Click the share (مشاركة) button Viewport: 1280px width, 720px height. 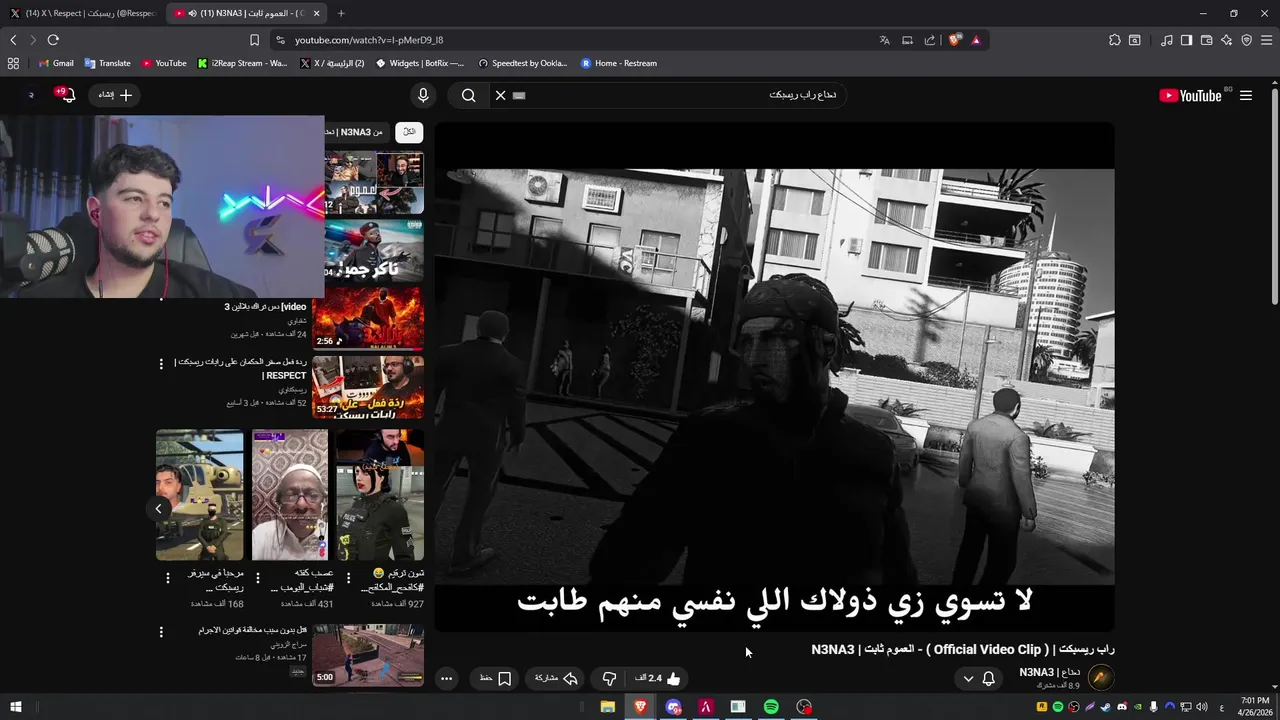point(556,678)
